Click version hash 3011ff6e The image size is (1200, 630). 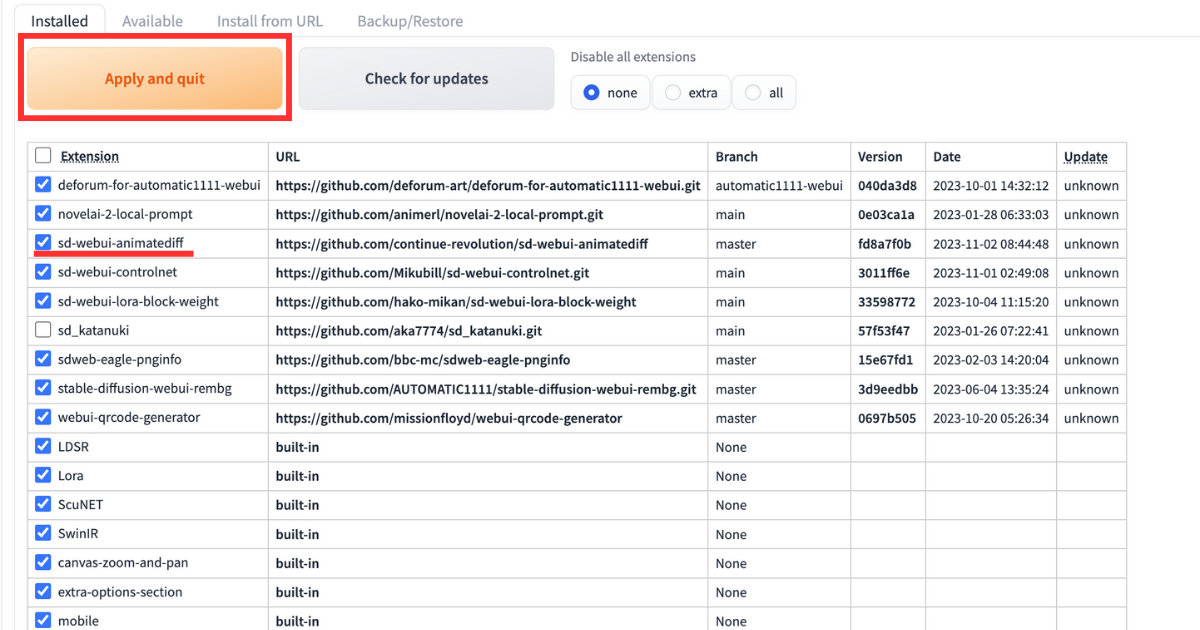(x=885, y=273)
